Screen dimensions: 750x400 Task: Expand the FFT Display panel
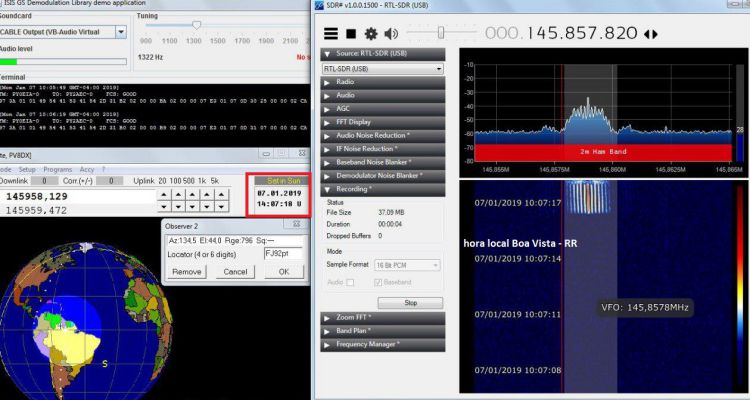[x=383, y=122]
